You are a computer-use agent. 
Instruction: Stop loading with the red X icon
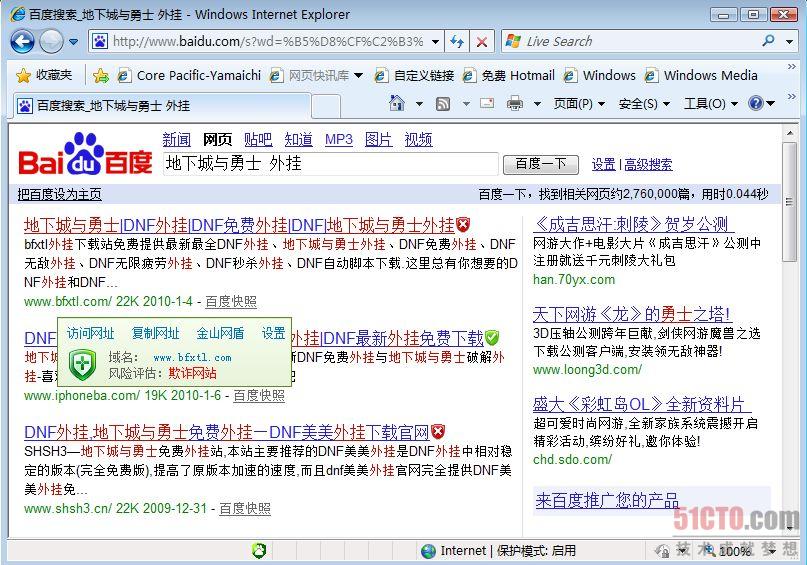pos(482,42)
